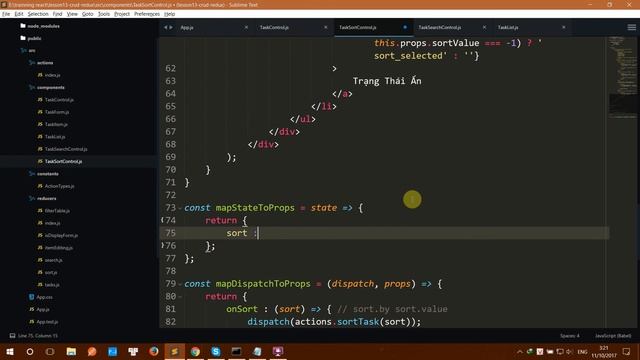
Task: Open search.js in the sidebar
Action: [x=53, y=260]
